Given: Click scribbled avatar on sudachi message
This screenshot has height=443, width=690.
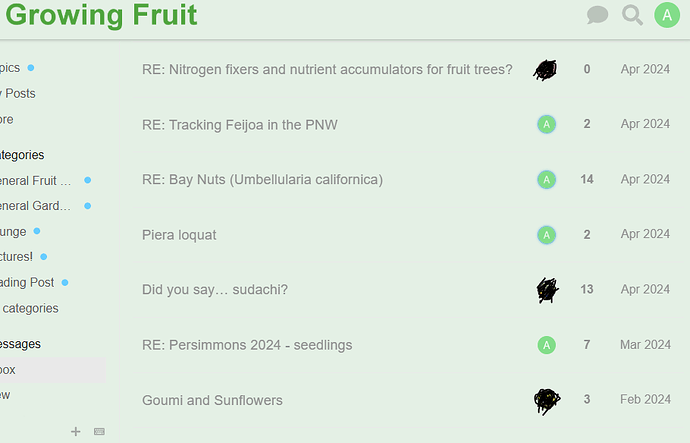Looking at the screenshot, I should pyautogui.click(x=546, y=290).
